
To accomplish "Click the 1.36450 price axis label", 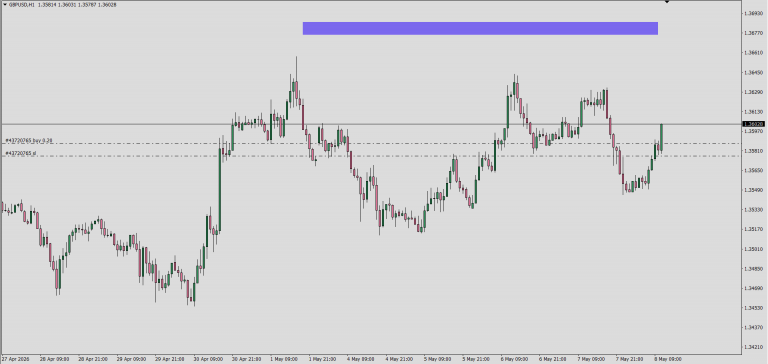I will pyautogui.click(x=753, y=73).
